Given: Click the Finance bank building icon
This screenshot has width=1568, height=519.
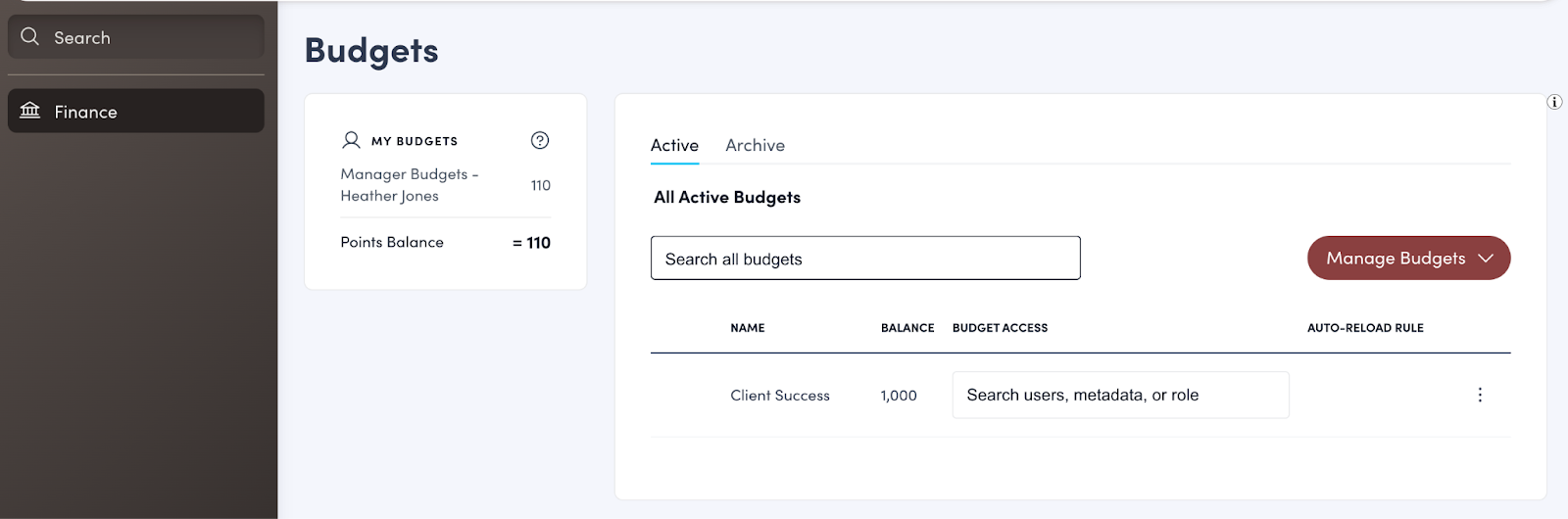Looking at the screenshot, I should pos(30,111).
